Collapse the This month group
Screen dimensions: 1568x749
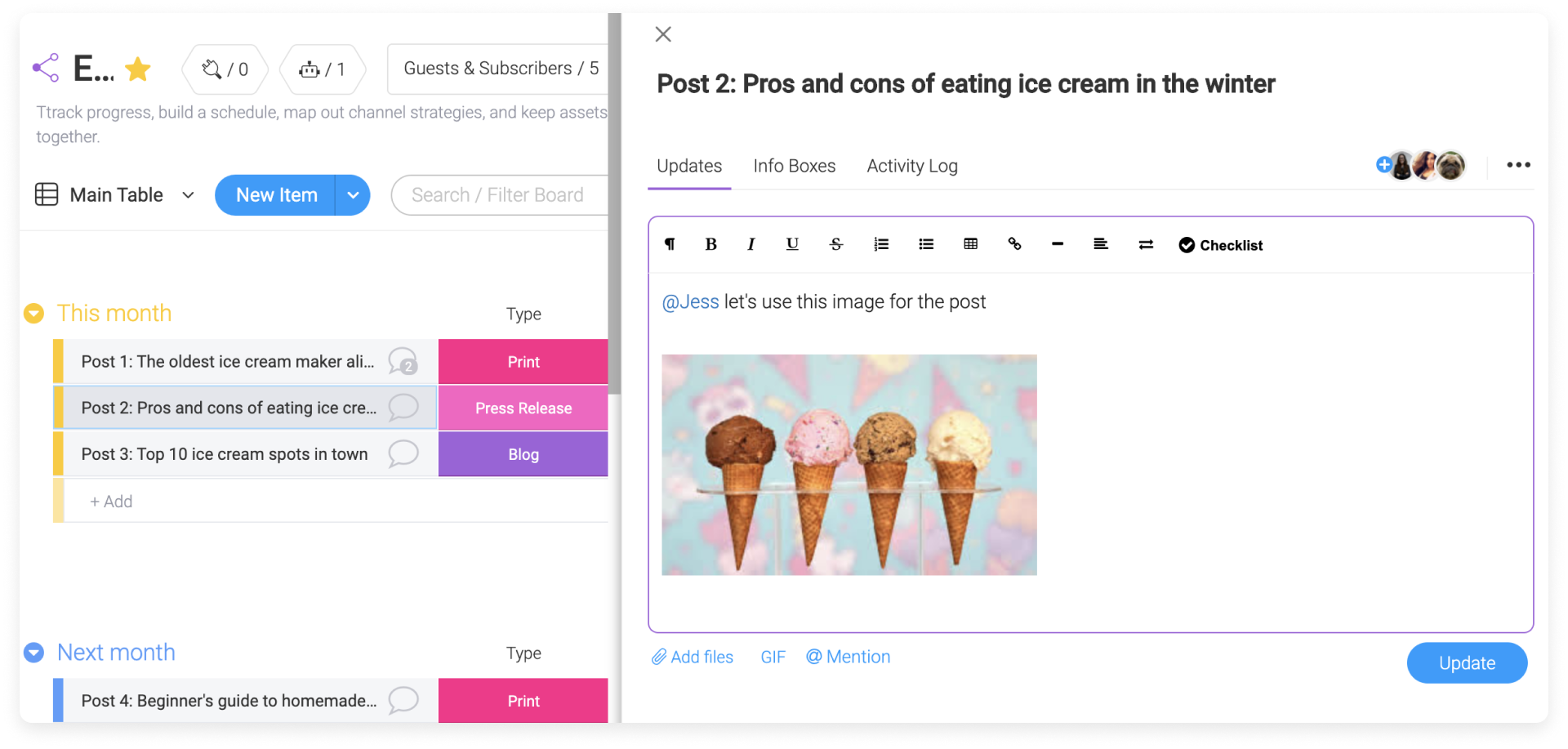point(33,313)
